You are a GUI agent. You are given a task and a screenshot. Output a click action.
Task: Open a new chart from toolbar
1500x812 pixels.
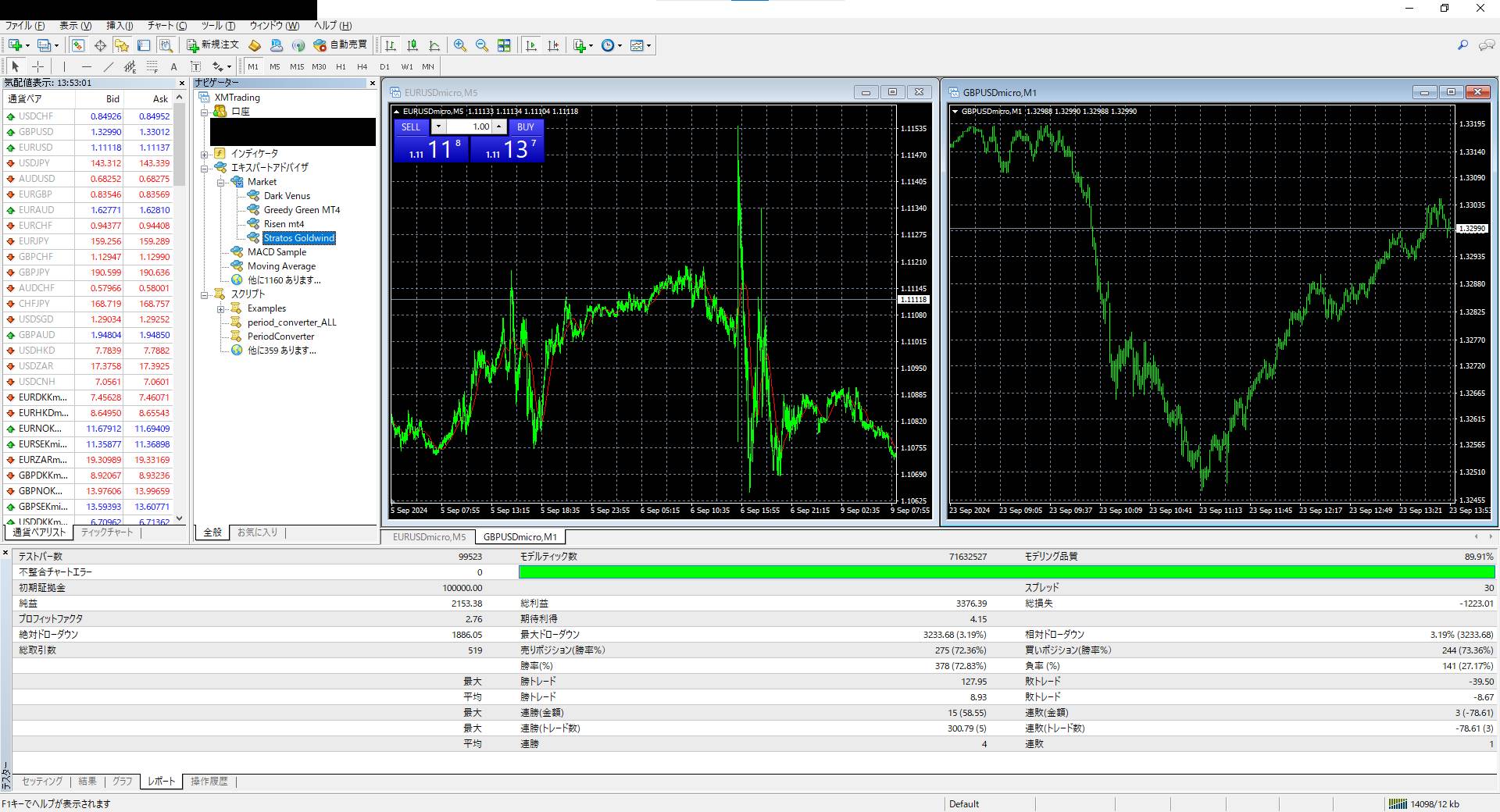15,45
